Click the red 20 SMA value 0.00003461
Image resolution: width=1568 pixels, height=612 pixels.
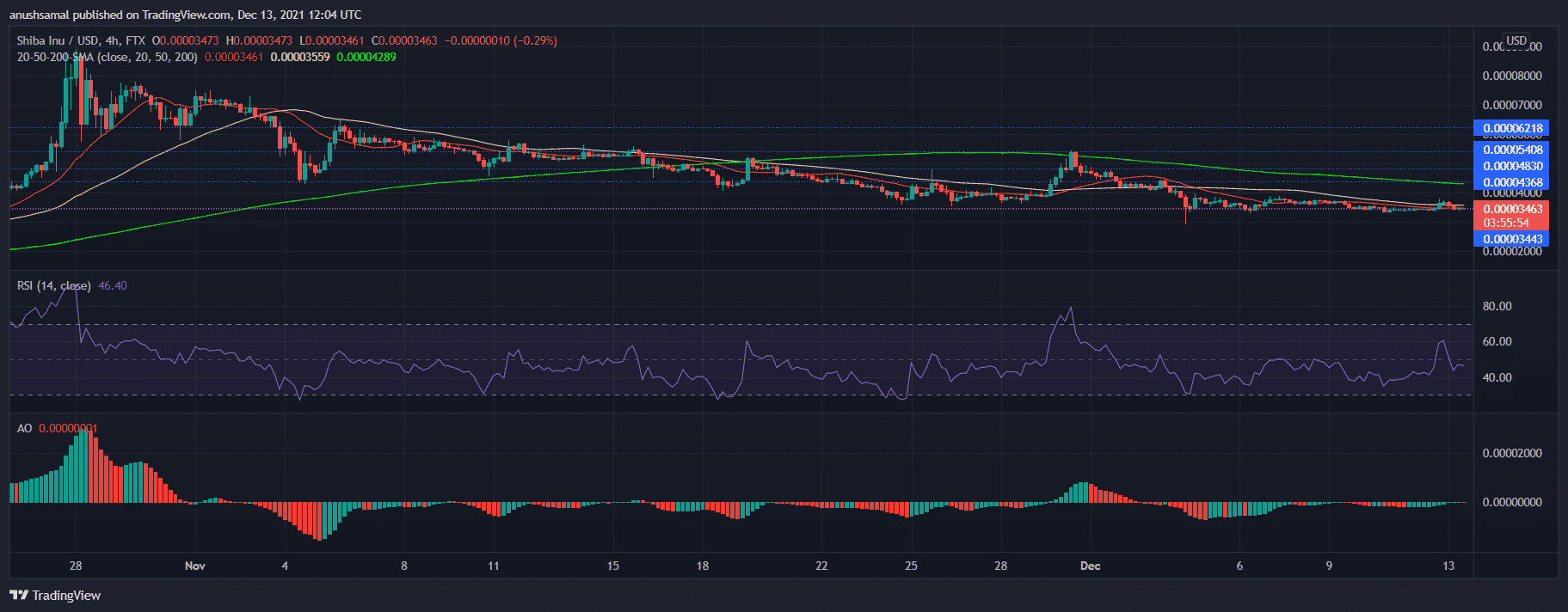click(x=233, y=57)
